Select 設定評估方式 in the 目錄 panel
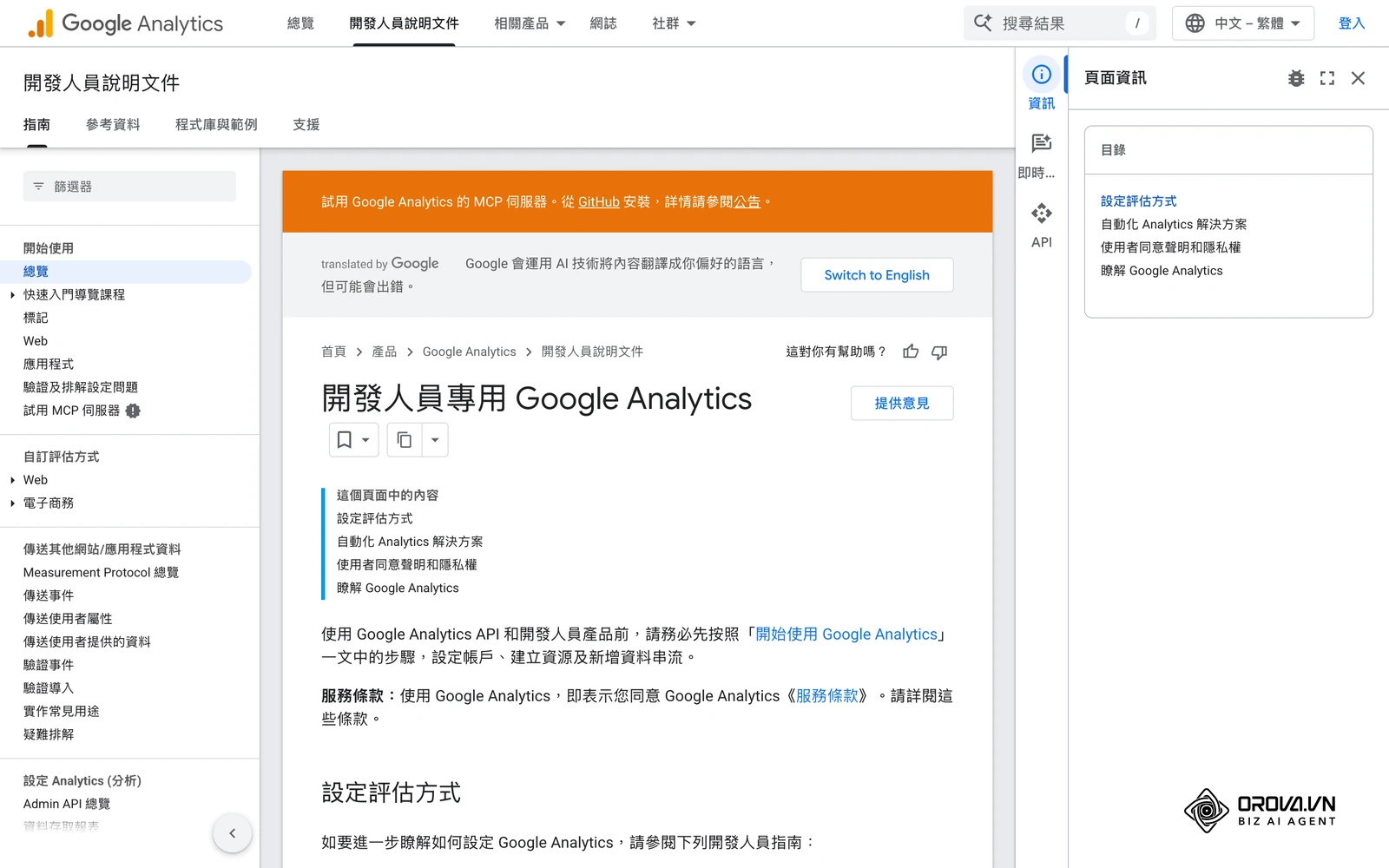Viewport: 1389px width, 868px height. pyautogui.click(x=1139, y=201)
